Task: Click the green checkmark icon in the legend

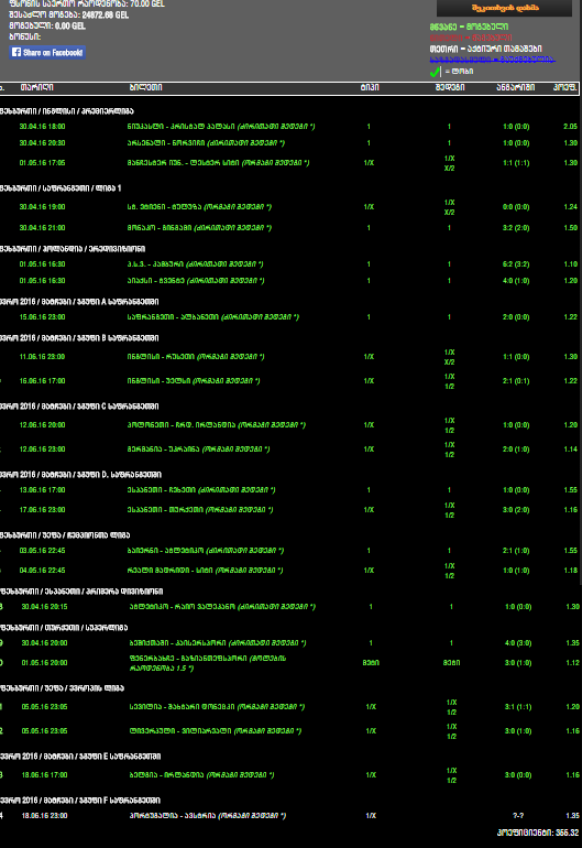Action: [435, 71]
